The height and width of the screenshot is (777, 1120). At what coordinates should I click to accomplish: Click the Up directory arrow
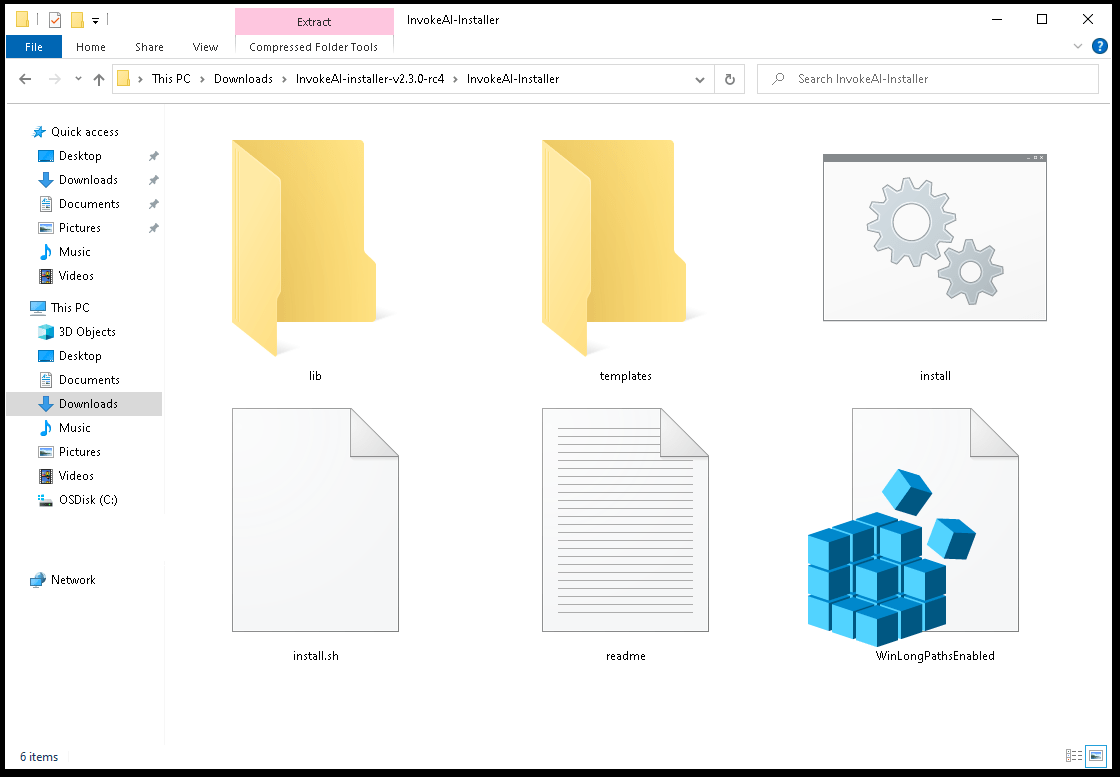(x=99, y=80)
